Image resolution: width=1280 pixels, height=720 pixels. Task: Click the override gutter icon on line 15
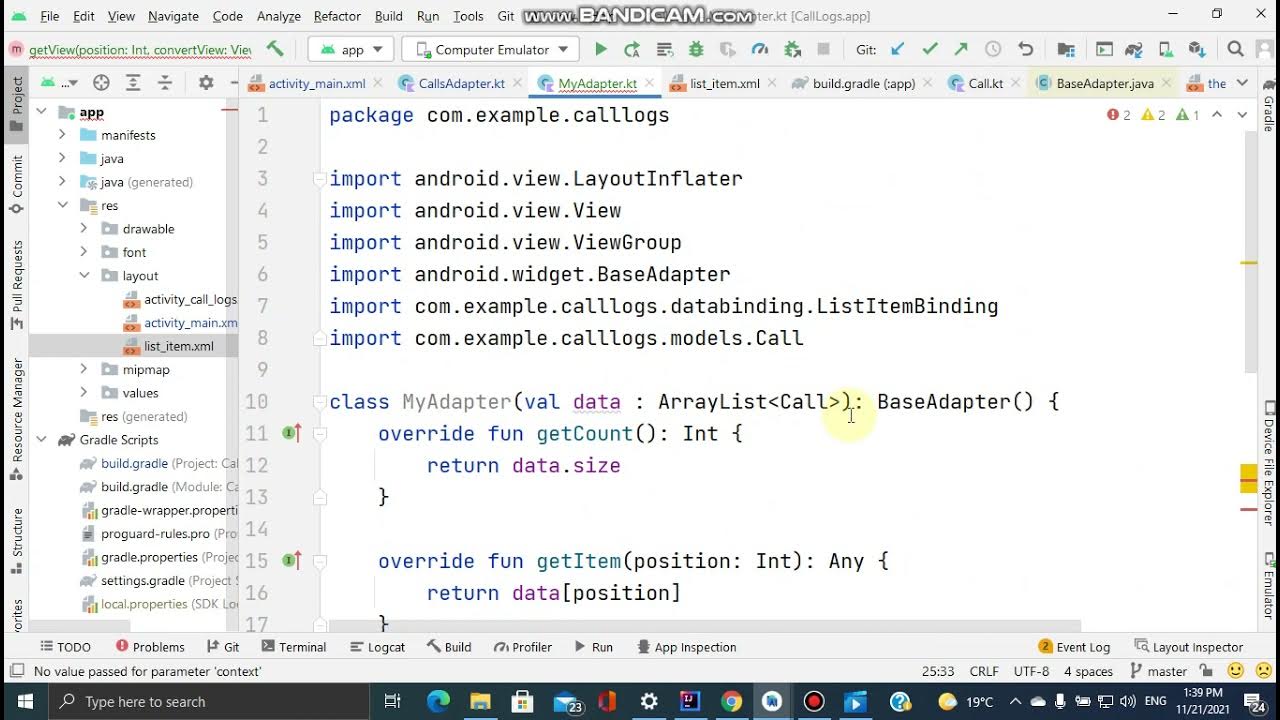pos(292,561)
